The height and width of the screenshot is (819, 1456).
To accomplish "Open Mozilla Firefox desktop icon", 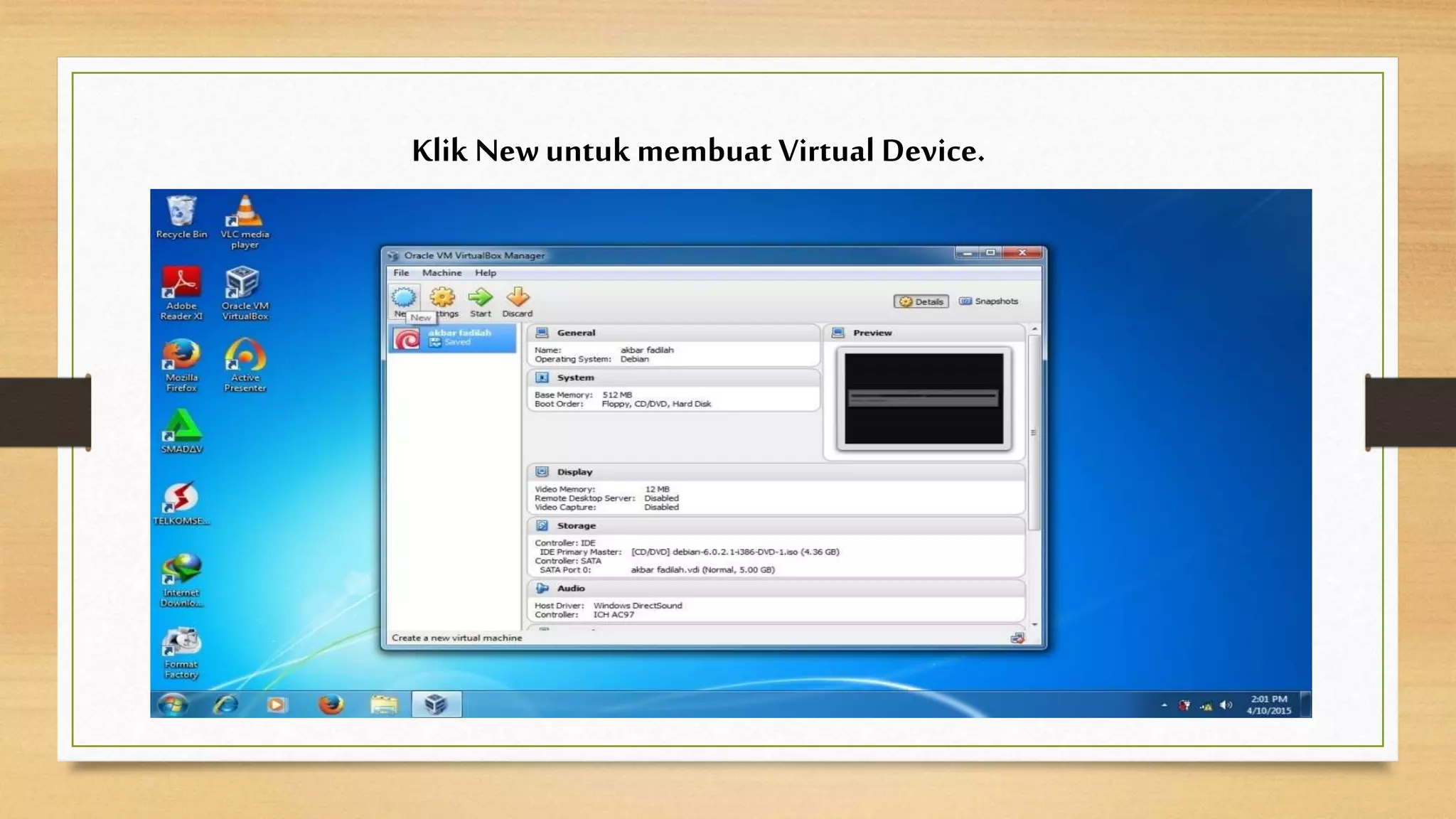I will coord(181,365).
